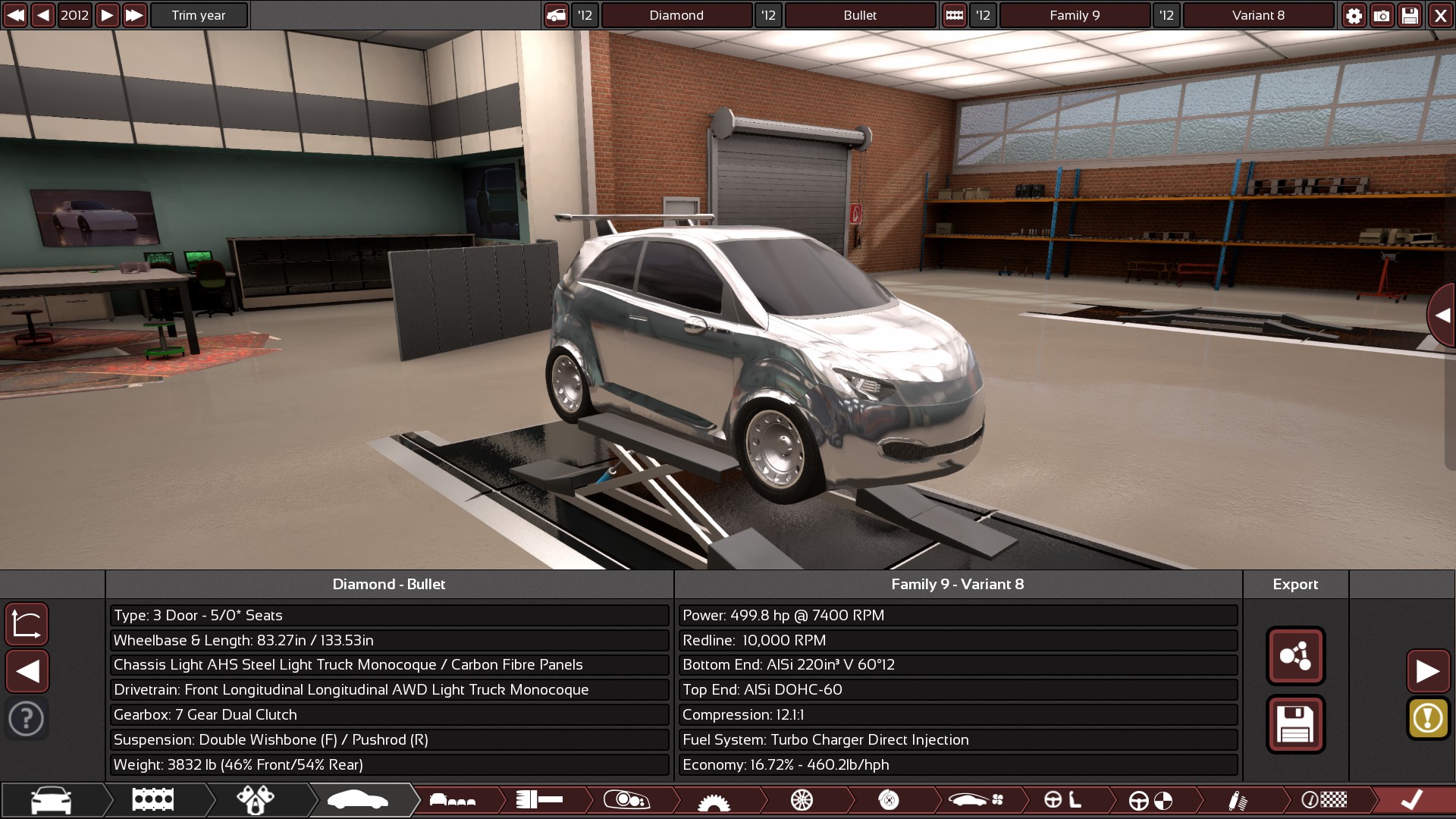This screenshot has width=1456, height=819.
Task: Select the 2012 year field
Action: (75, 15)
